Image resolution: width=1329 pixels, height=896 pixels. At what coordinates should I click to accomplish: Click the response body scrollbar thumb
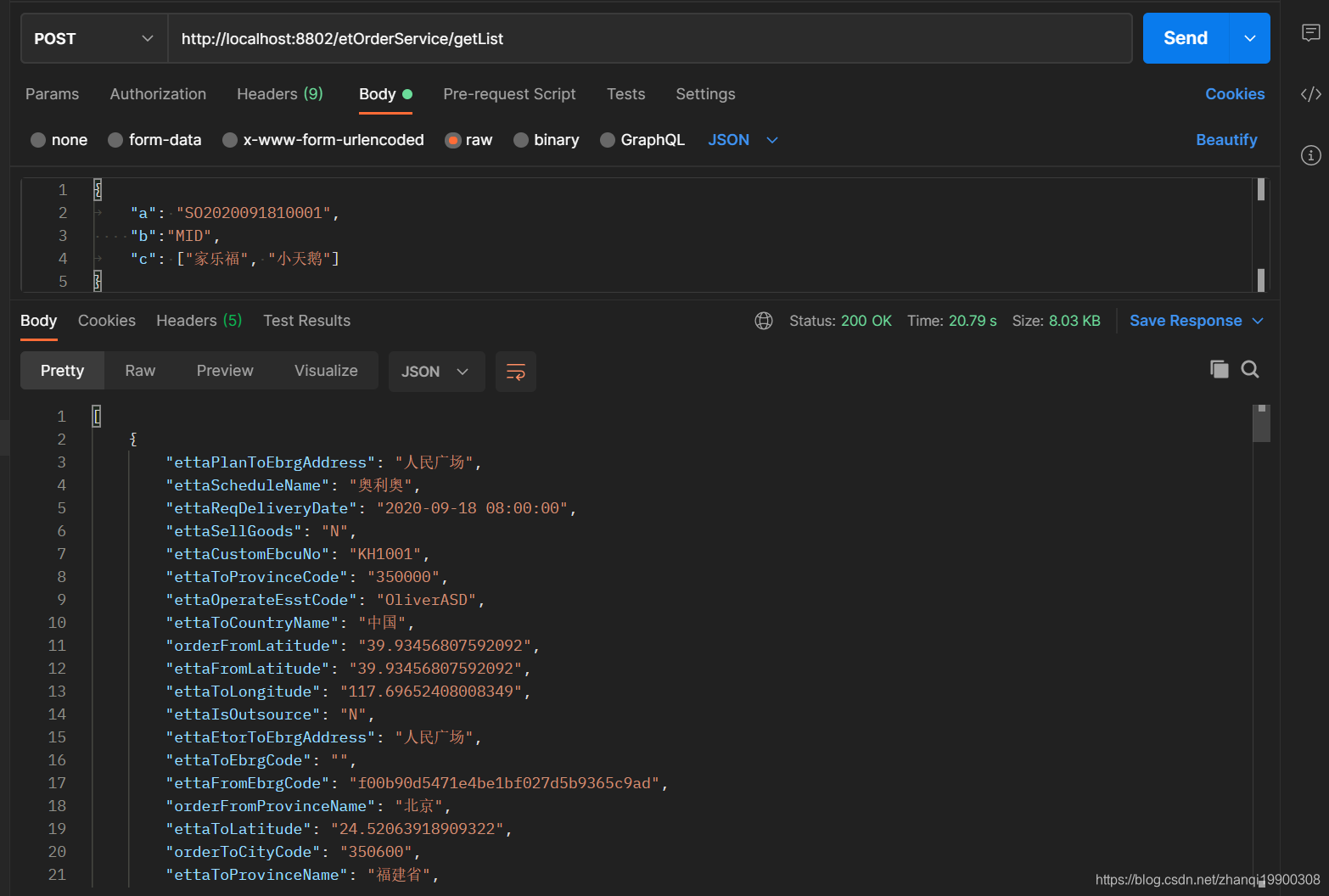(1262, 423)
